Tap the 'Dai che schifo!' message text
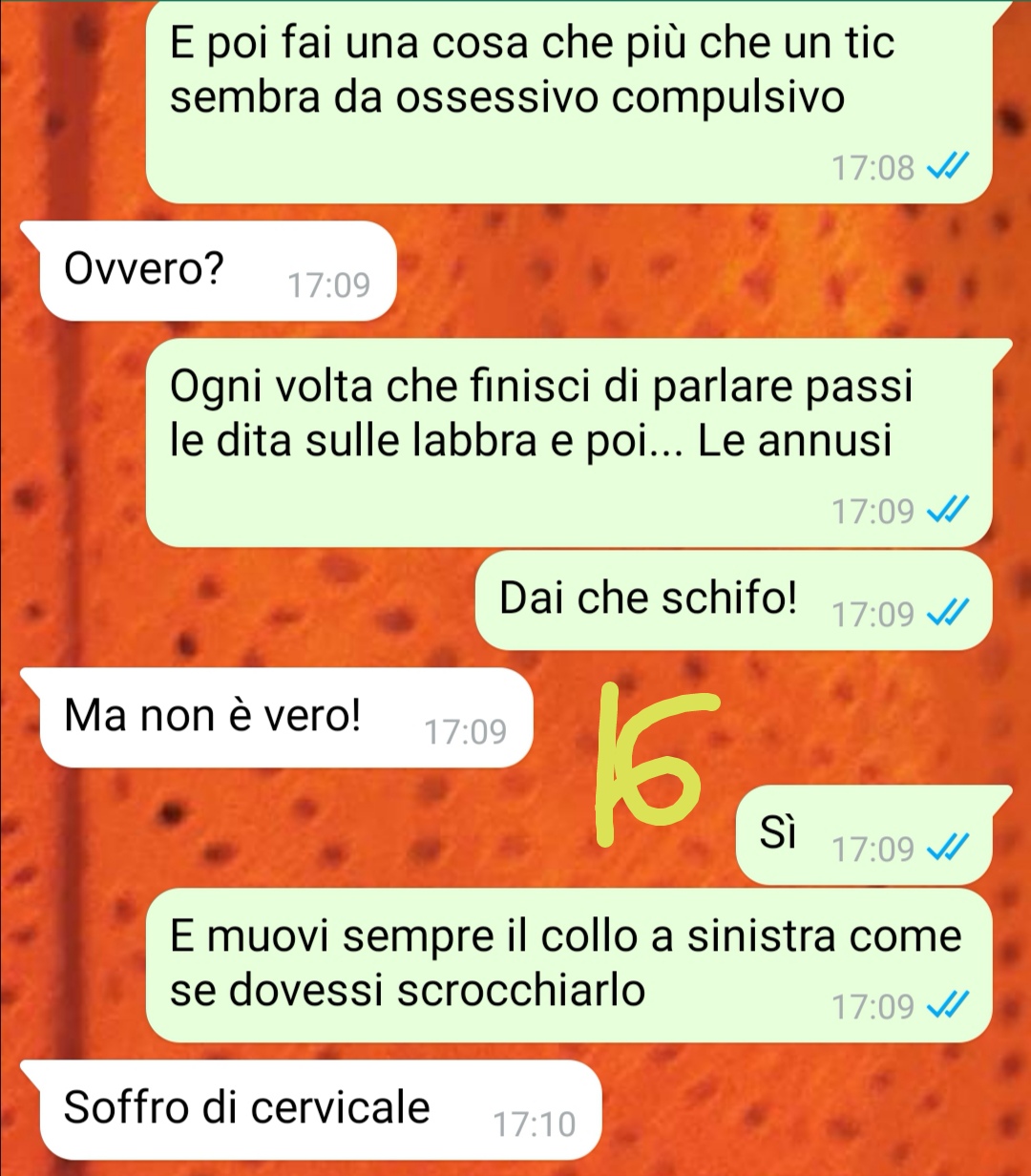Image resolution: width=1031 pixels, height=1176 pixels. pyautogui.click(x=648, y=598)
